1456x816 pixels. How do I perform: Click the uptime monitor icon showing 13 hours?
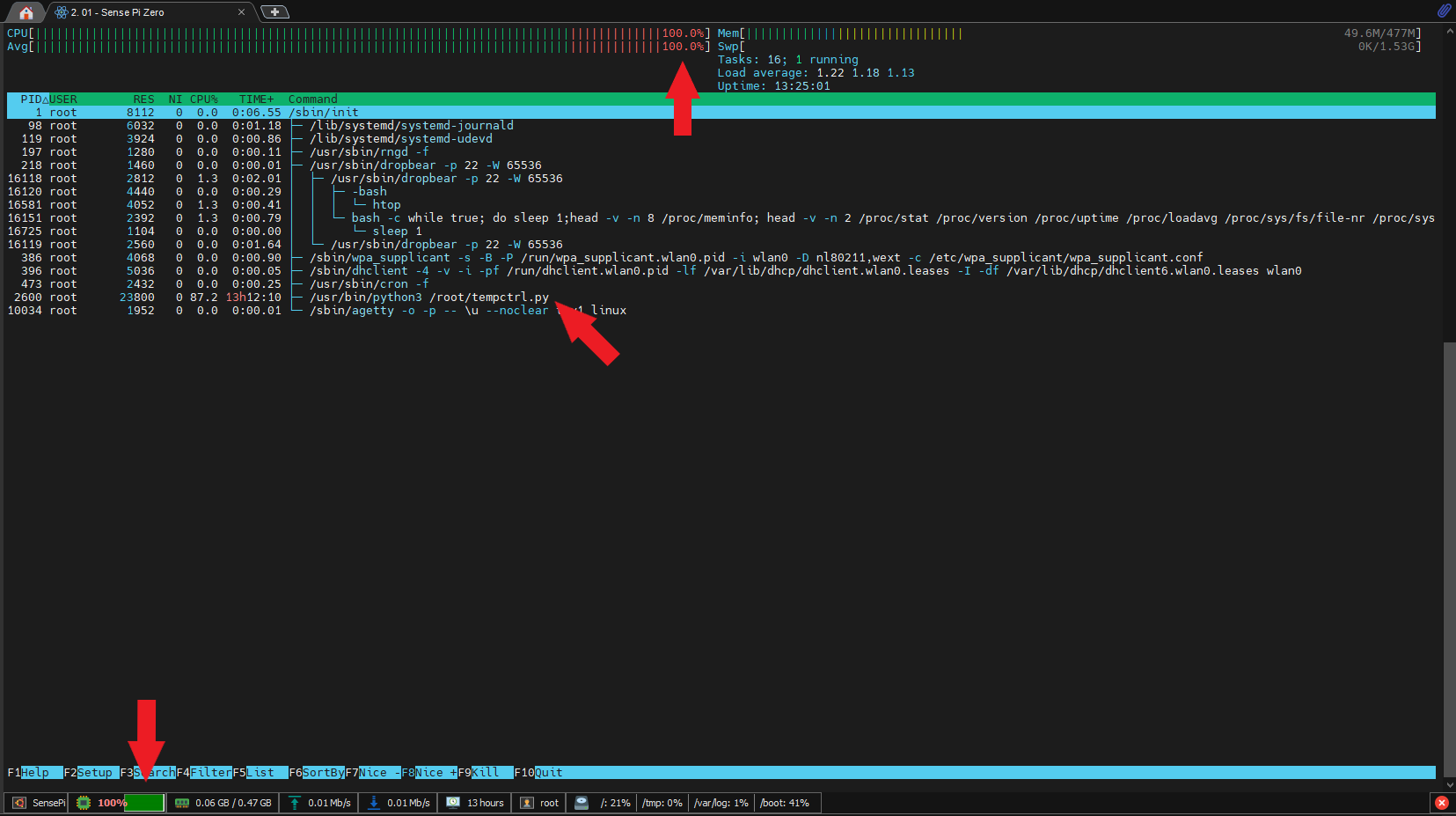click(453, 803)
